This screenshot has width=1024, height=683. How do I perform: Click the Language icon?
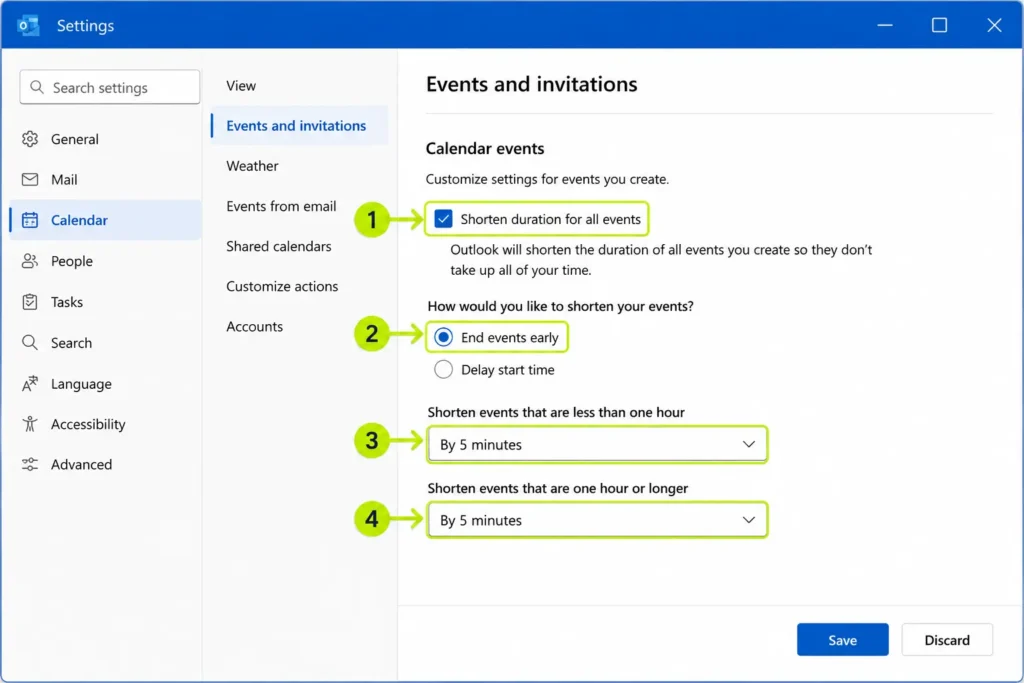30,383
